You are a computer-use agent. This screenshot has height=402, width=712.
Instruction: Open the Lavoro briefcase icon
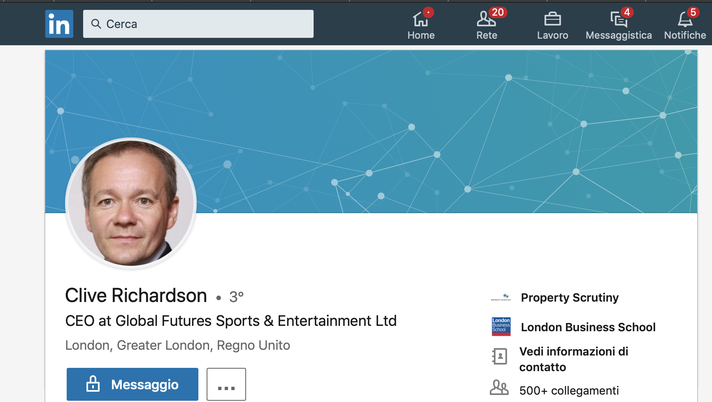(x=552, y=20)
